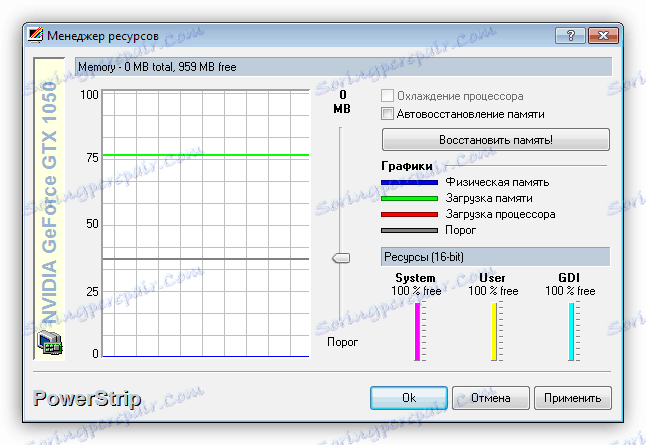Click the 'Восстановить память!' button
The height and width of the screenshot is (445, 646).
tap(496, 140)
